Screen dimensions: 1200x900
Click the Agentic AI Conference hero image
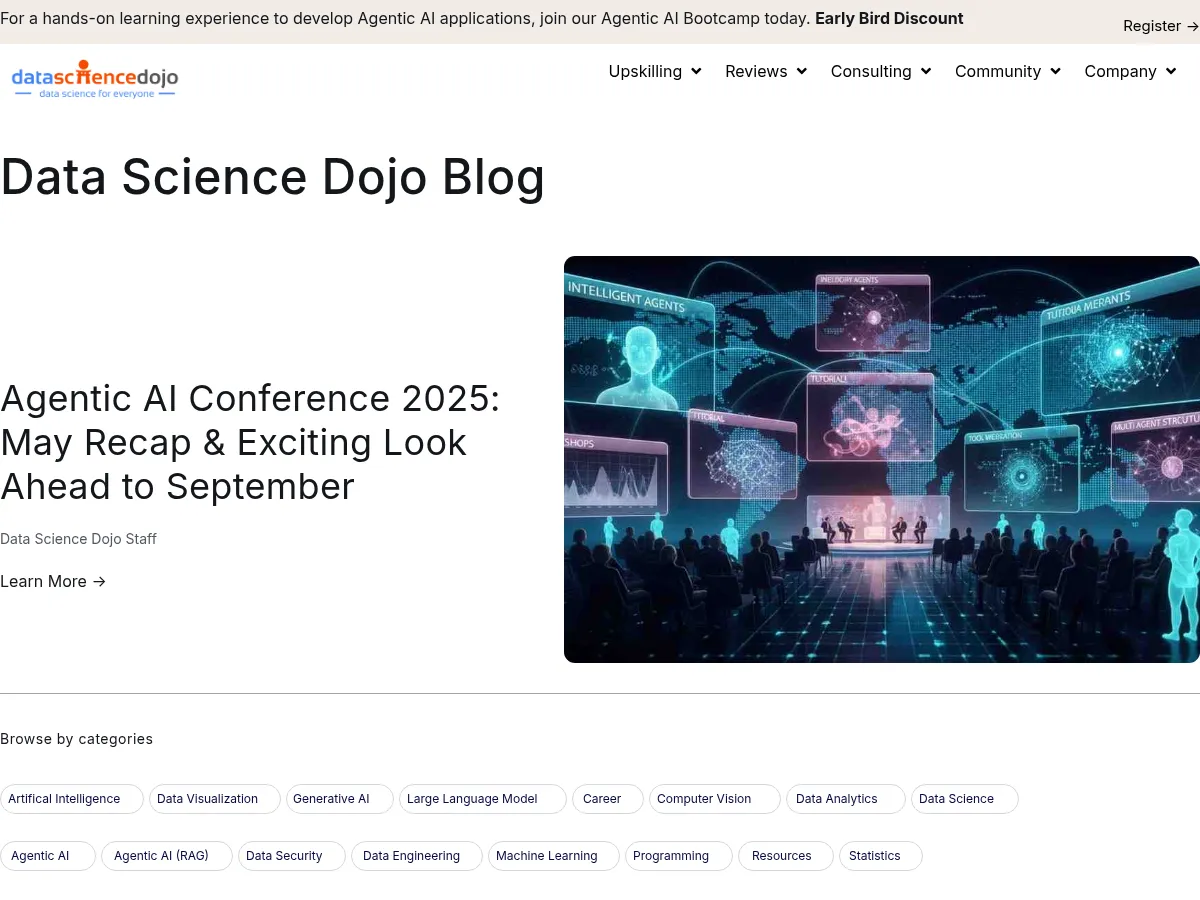(x=882, y=459)
